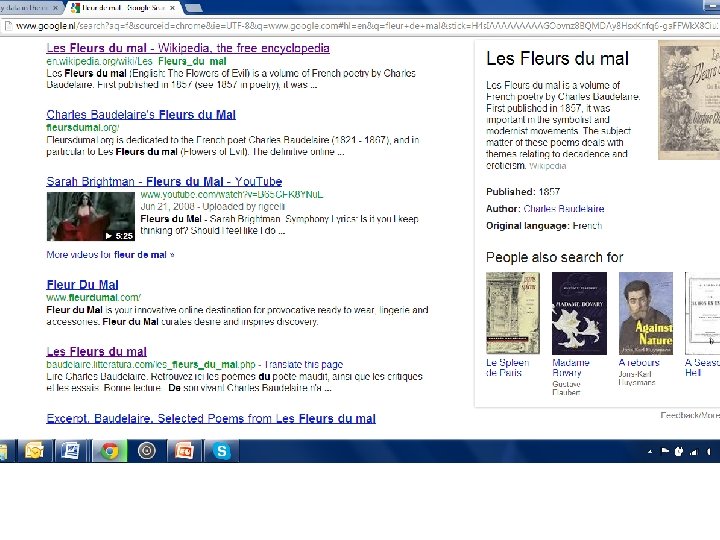Click the Action Center flag tray icon
The height and width of the screenshot is (540, 720).
665,451
